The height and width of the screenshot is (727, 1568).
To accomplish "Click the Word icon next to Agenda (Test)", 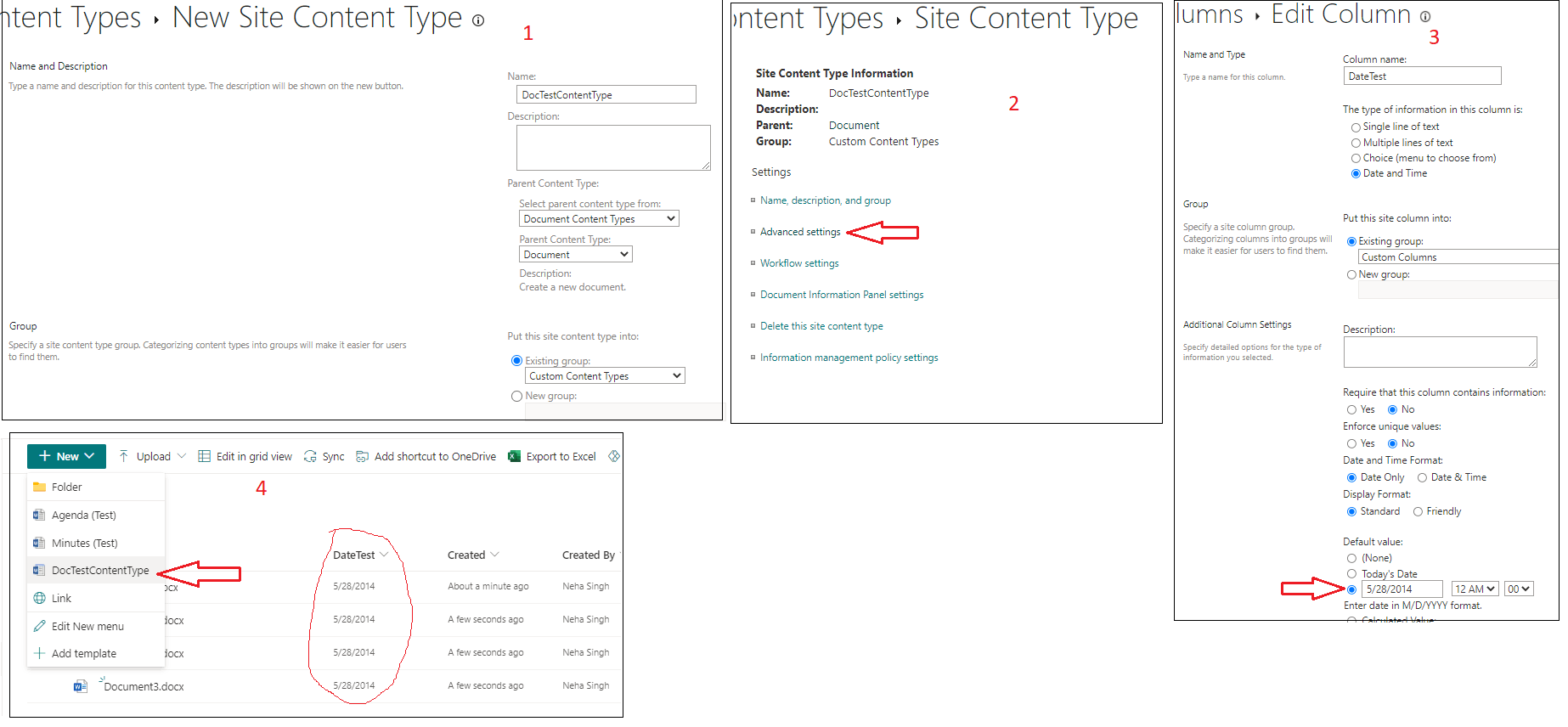I will [39, 515].
